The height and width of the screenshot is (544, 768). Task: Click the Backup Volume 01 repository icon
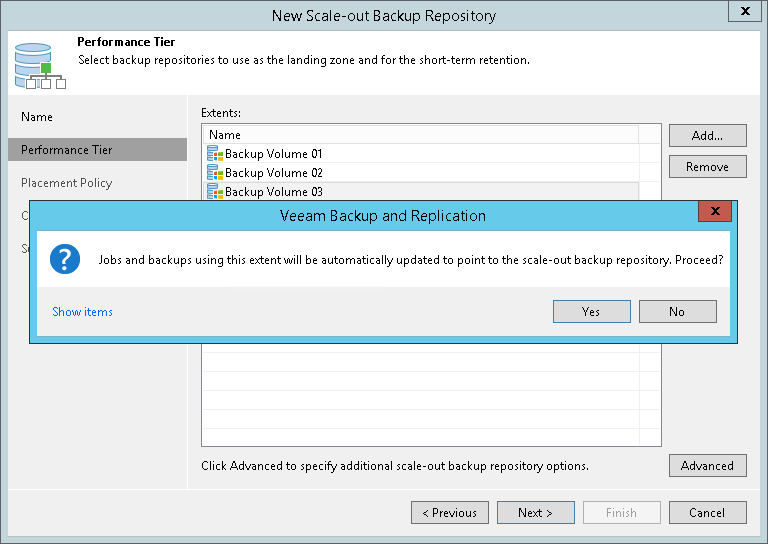[x=214, y=154]
